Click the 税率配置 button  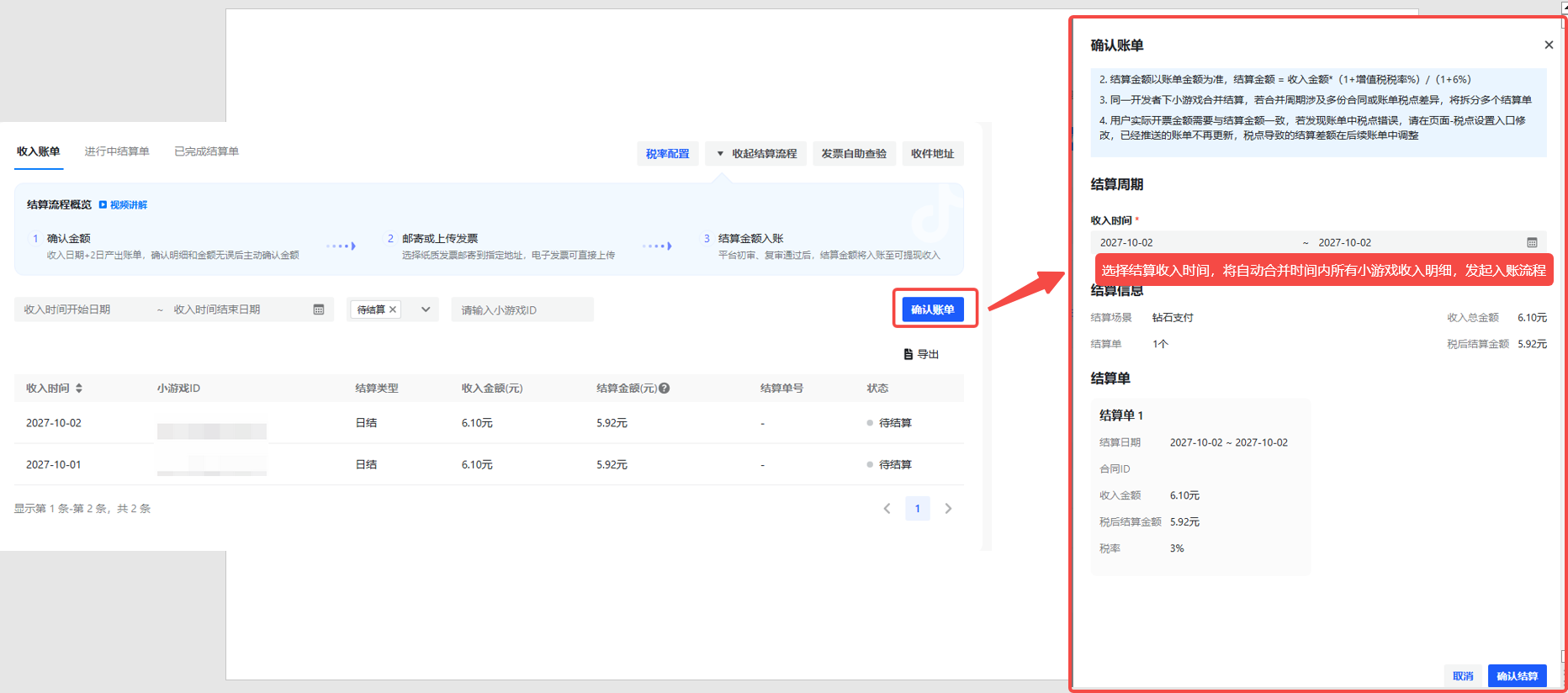pos(667,154)
